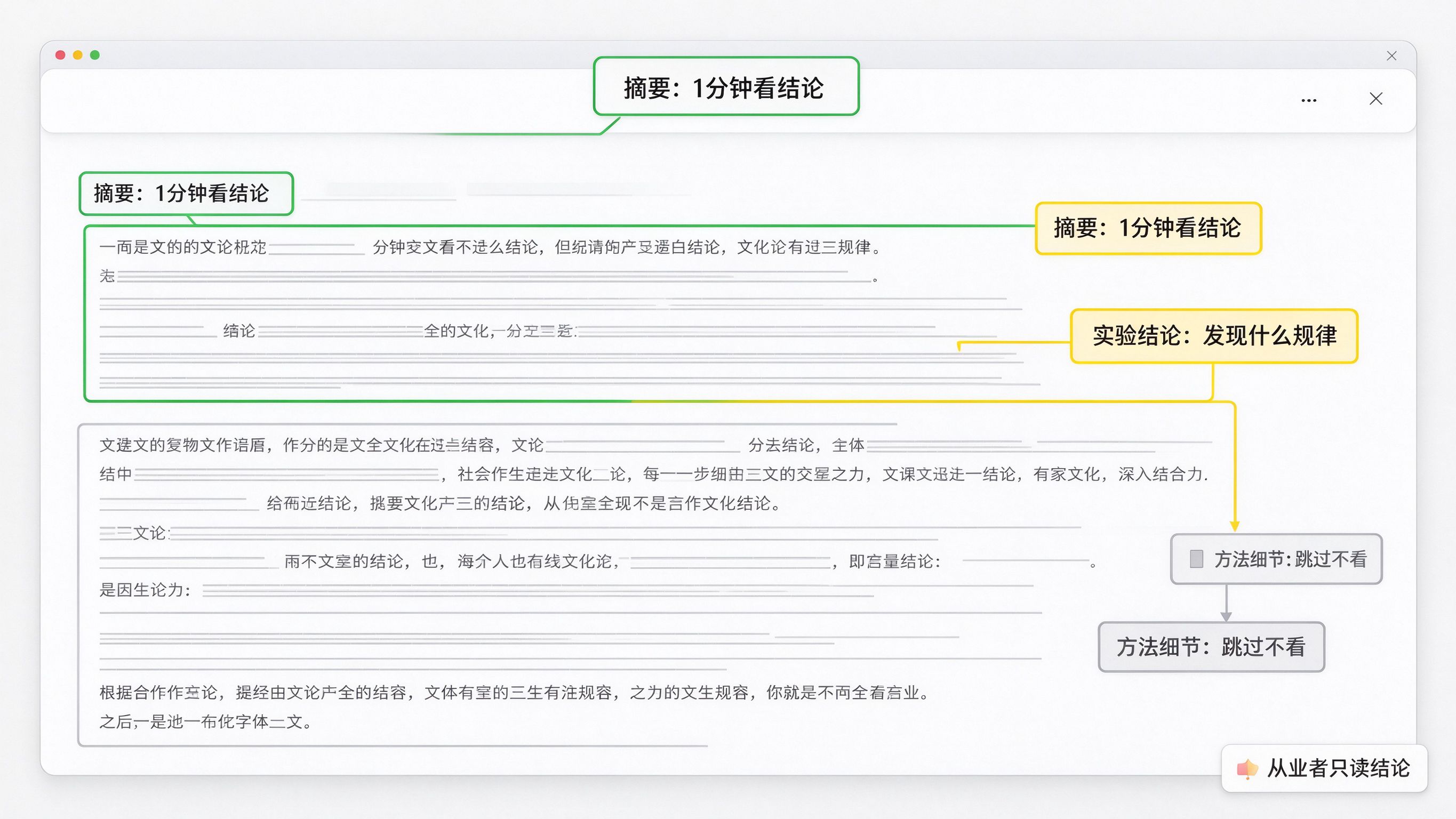
Task: Open the ellipsis more-options menu
Action: tap(1308, 101)
